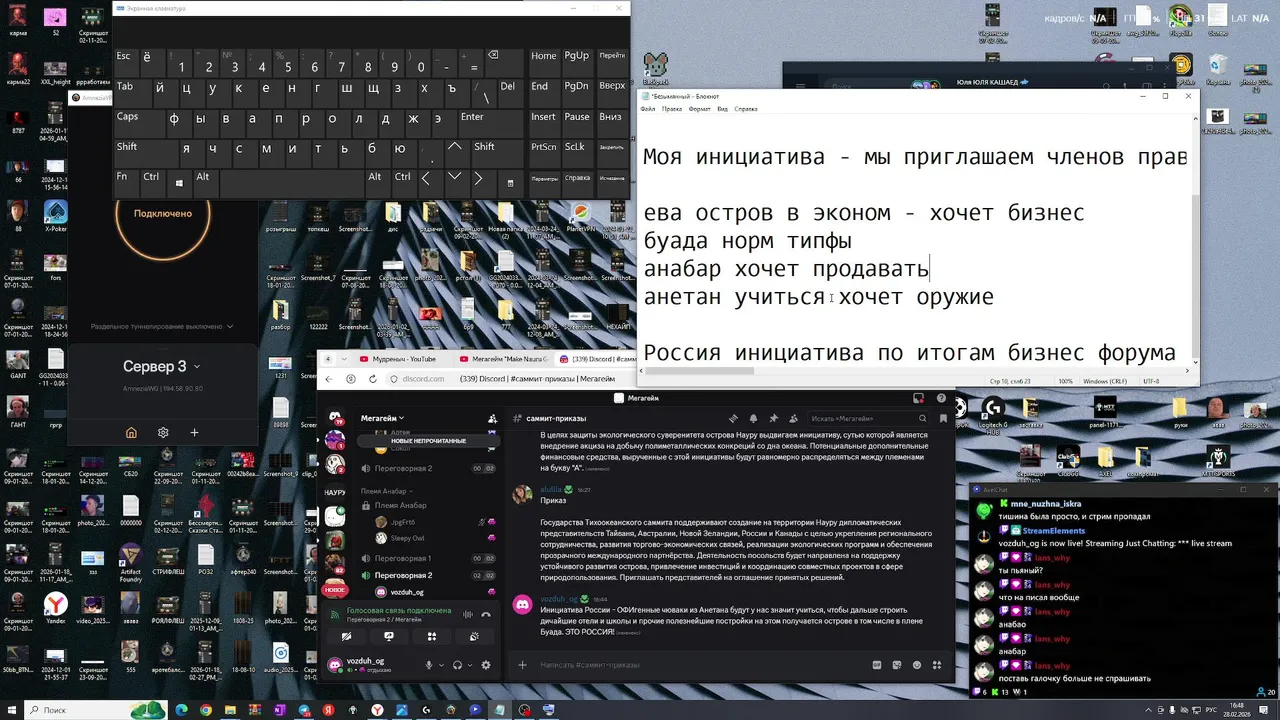The image size is (1280, 720).
Task: Start an activity in Discord voice panel
Action: tap(432, 636)
